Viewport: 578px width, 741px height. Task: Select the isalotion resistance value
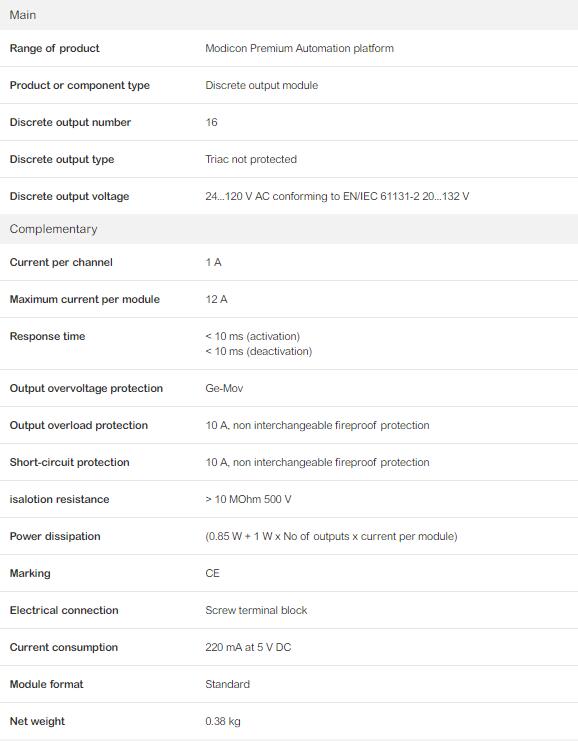point(248,499)
